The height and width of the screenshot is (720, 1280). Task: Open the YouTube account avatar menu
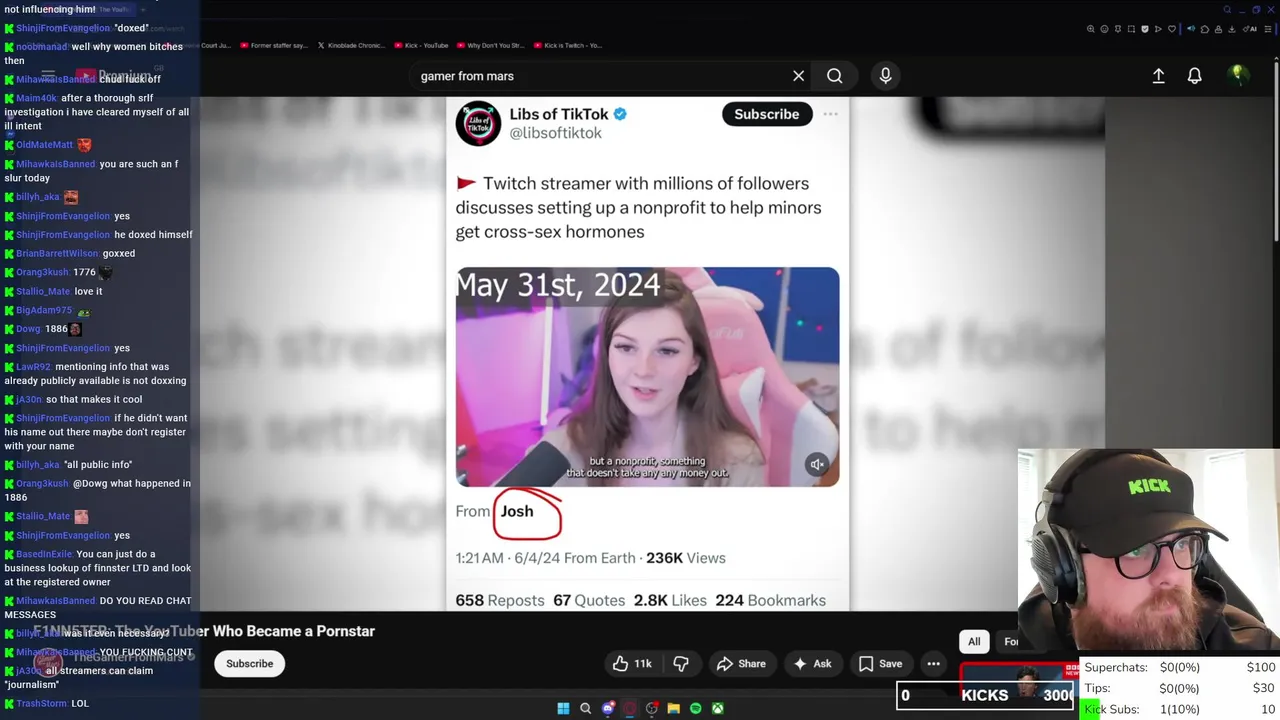tap(1238, 75)
